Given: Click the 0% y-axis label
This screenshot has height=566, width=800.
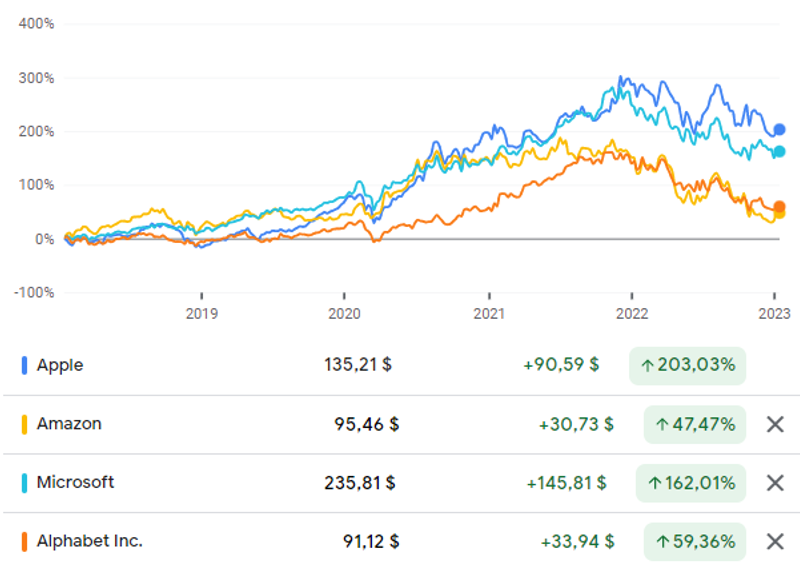Looking at the screenshot, I should pos(44,239).
